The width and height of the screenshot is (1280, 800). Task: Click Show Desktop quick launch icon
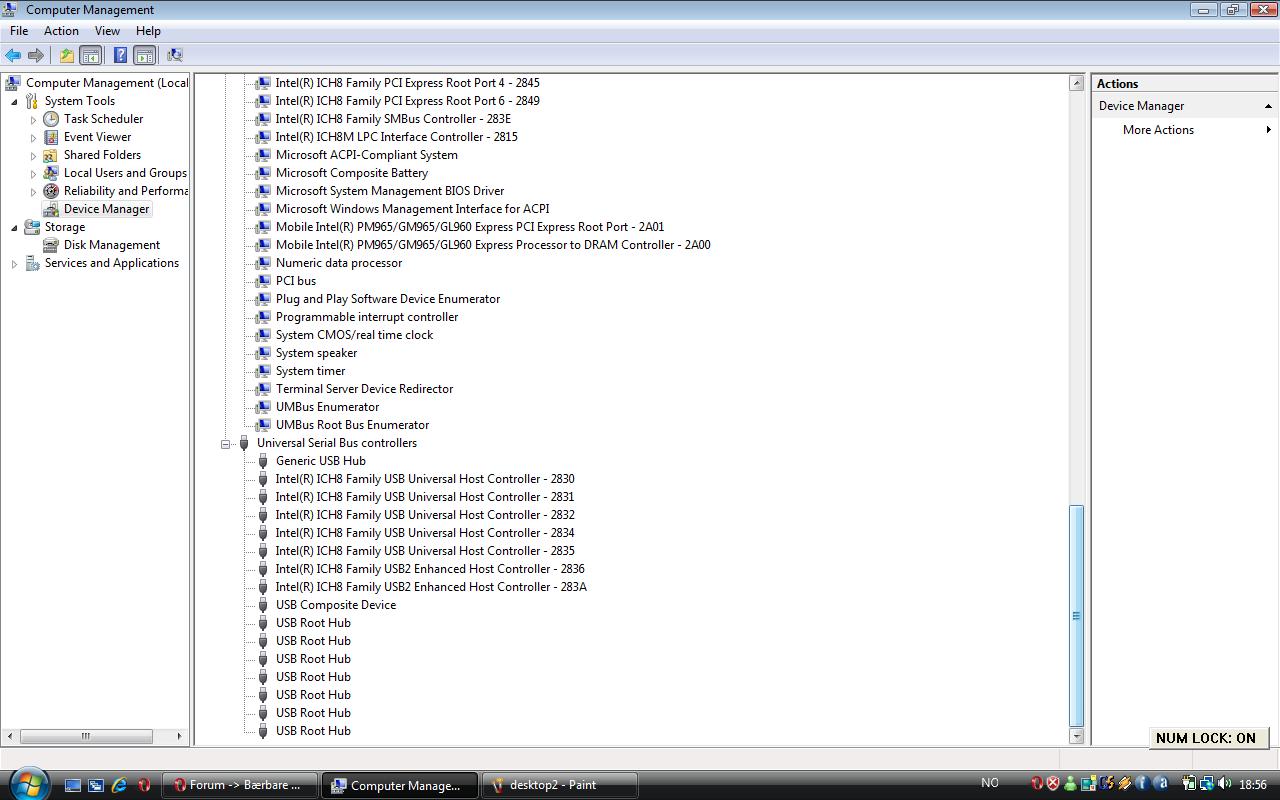pyautogui.click(x=73, y=786)
